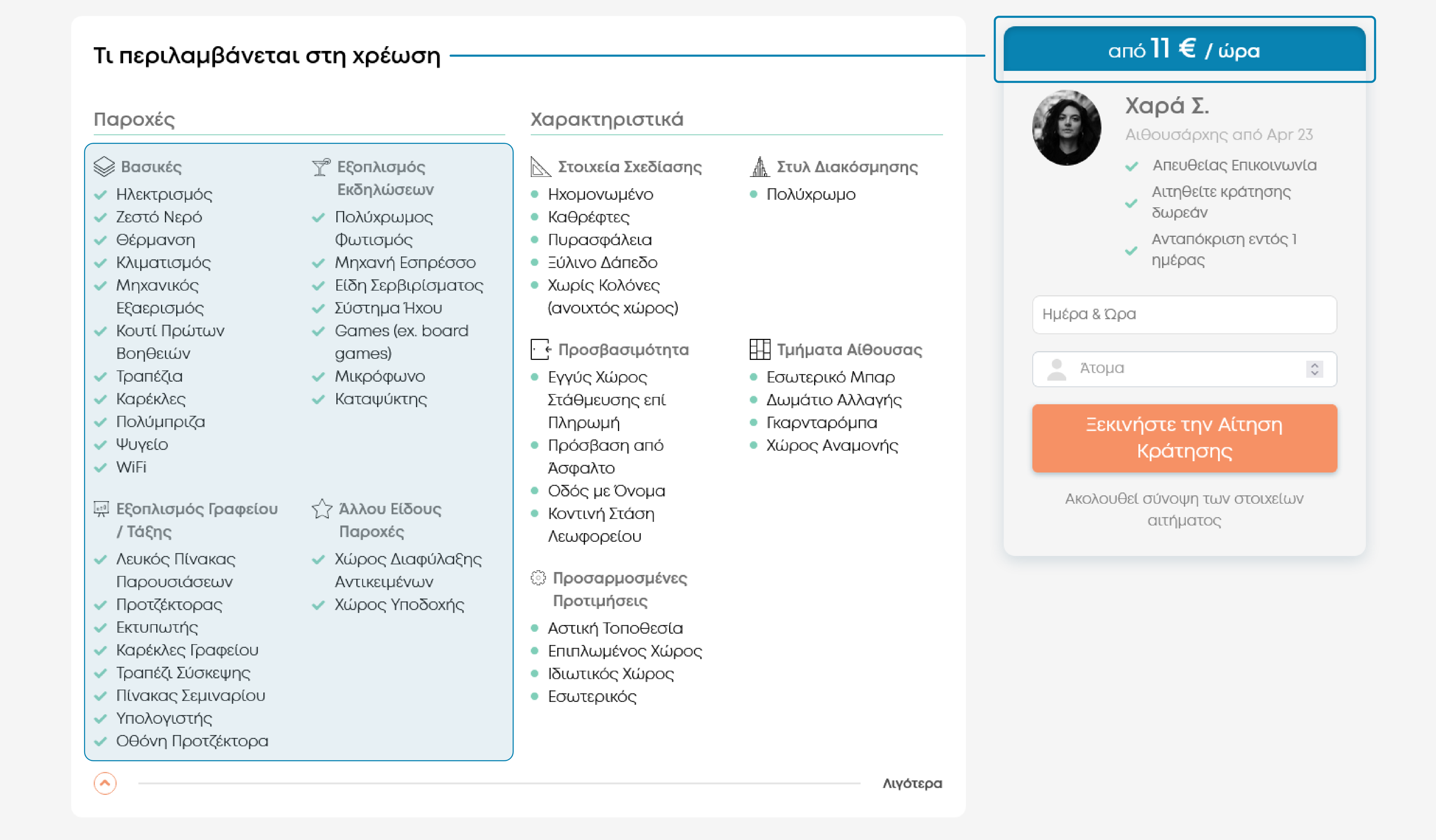1436x840 pixels.
Task: Click the Εξοπλισμός Γραφείου presentation board icon
Action: (x=101, y=508)
